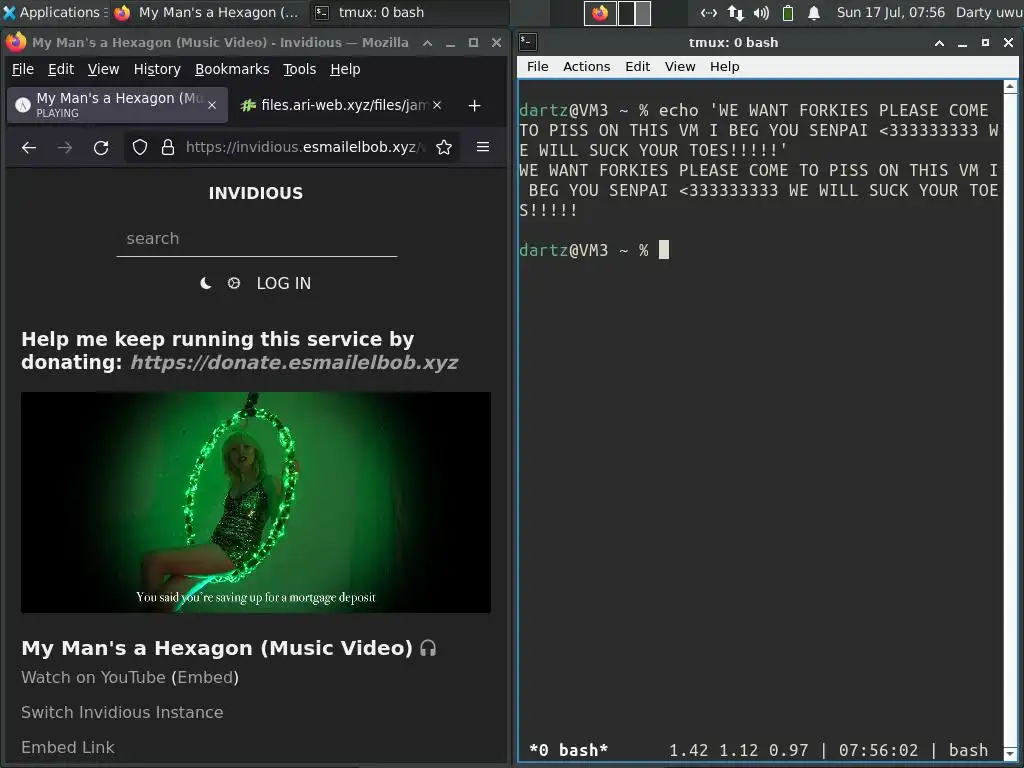
Task: Open the terminal Help menu
Action: (x=724, y=67)
